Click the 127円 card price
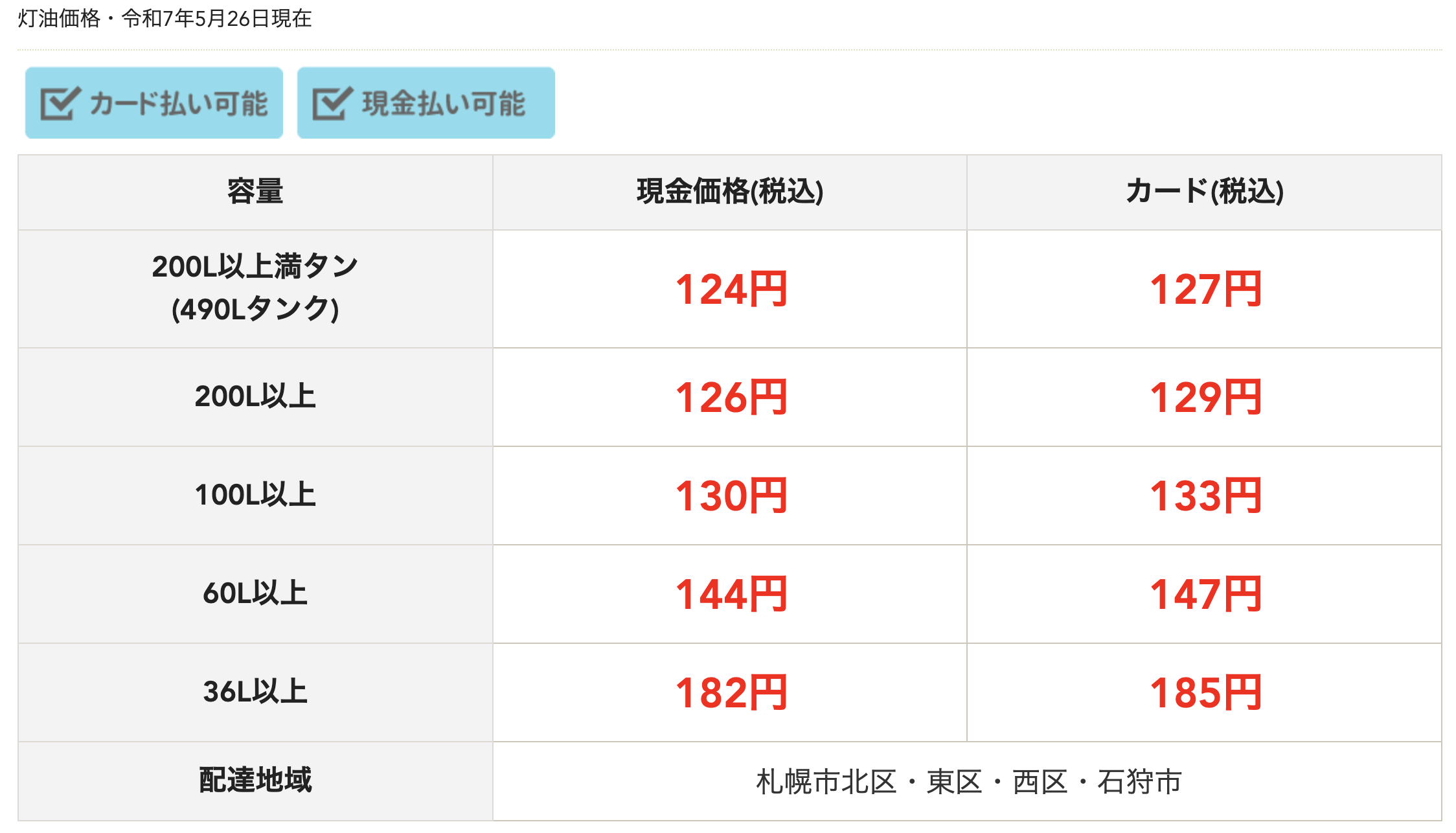The height and width of the screenshot is (833, 1456). (x=1205, y=290)
